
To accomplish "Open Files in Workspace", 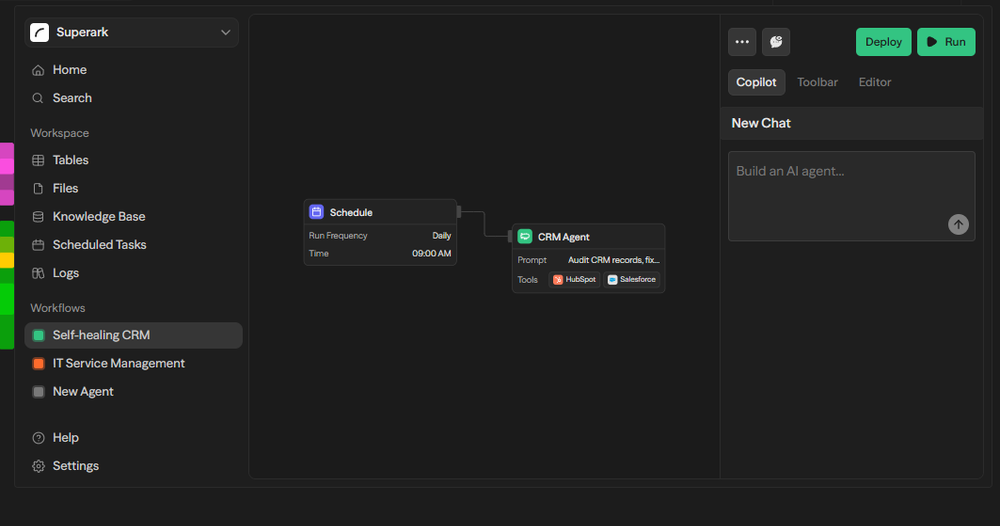I will pos(65,188).
